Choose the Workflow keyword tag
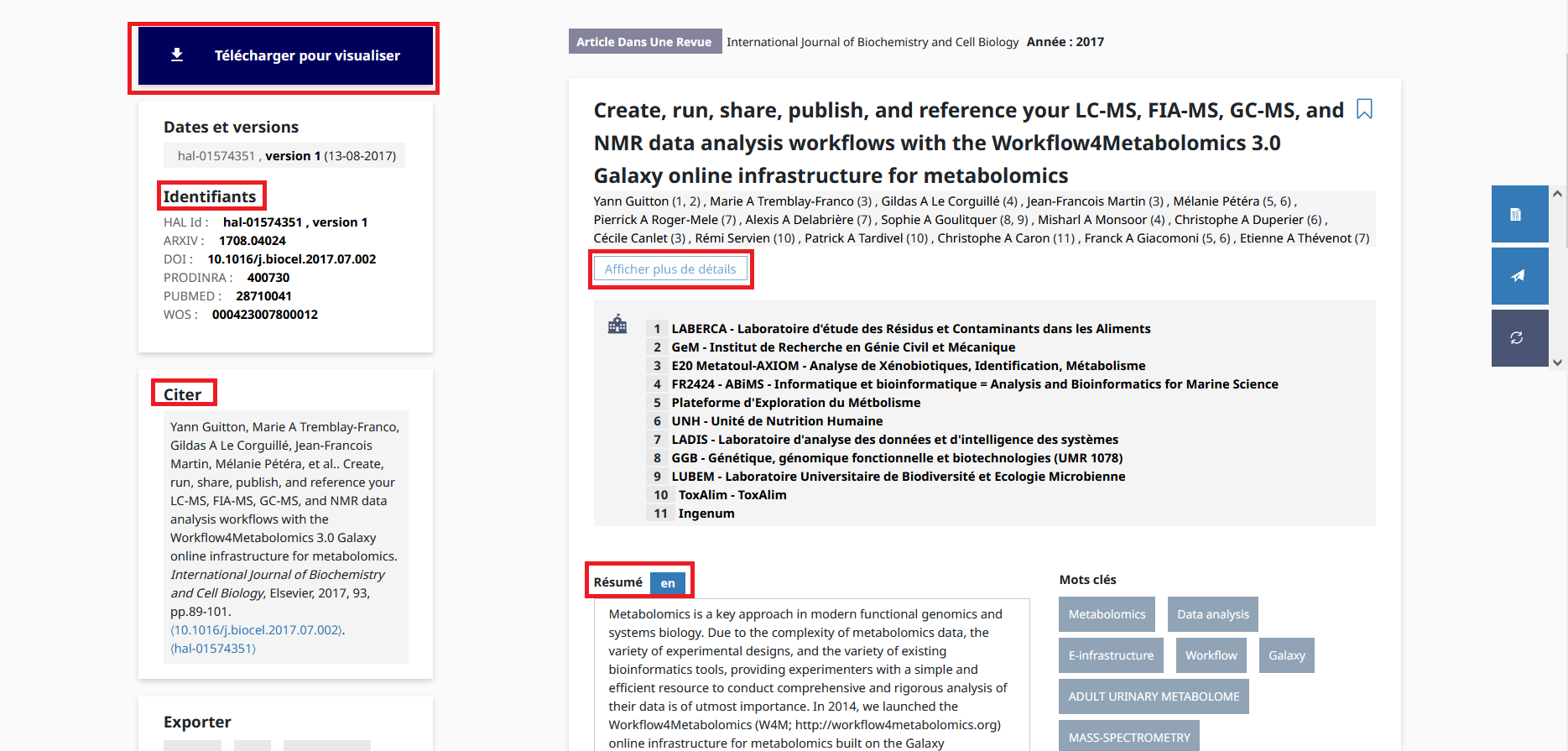Image resolution: width=1568 pixels, height=751 pixels. coord(1211,655)
